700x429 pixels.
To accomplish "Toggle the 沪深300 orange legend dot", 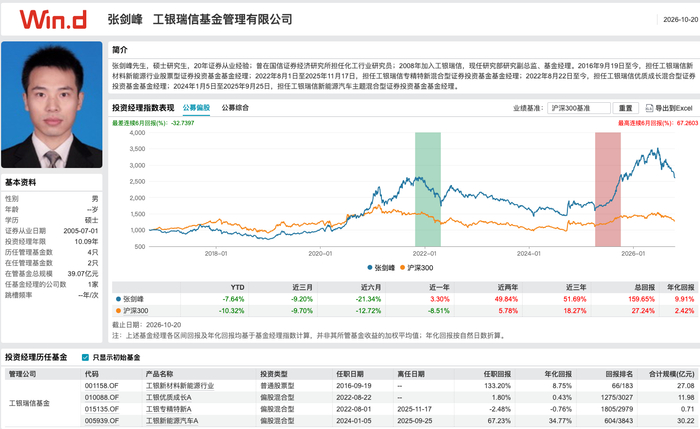I will pyautogui.click(x=403, y=268).
